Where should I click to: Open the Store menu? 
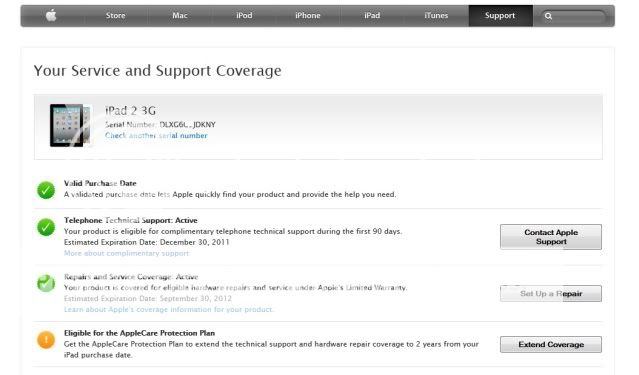[x=116, y=15]
